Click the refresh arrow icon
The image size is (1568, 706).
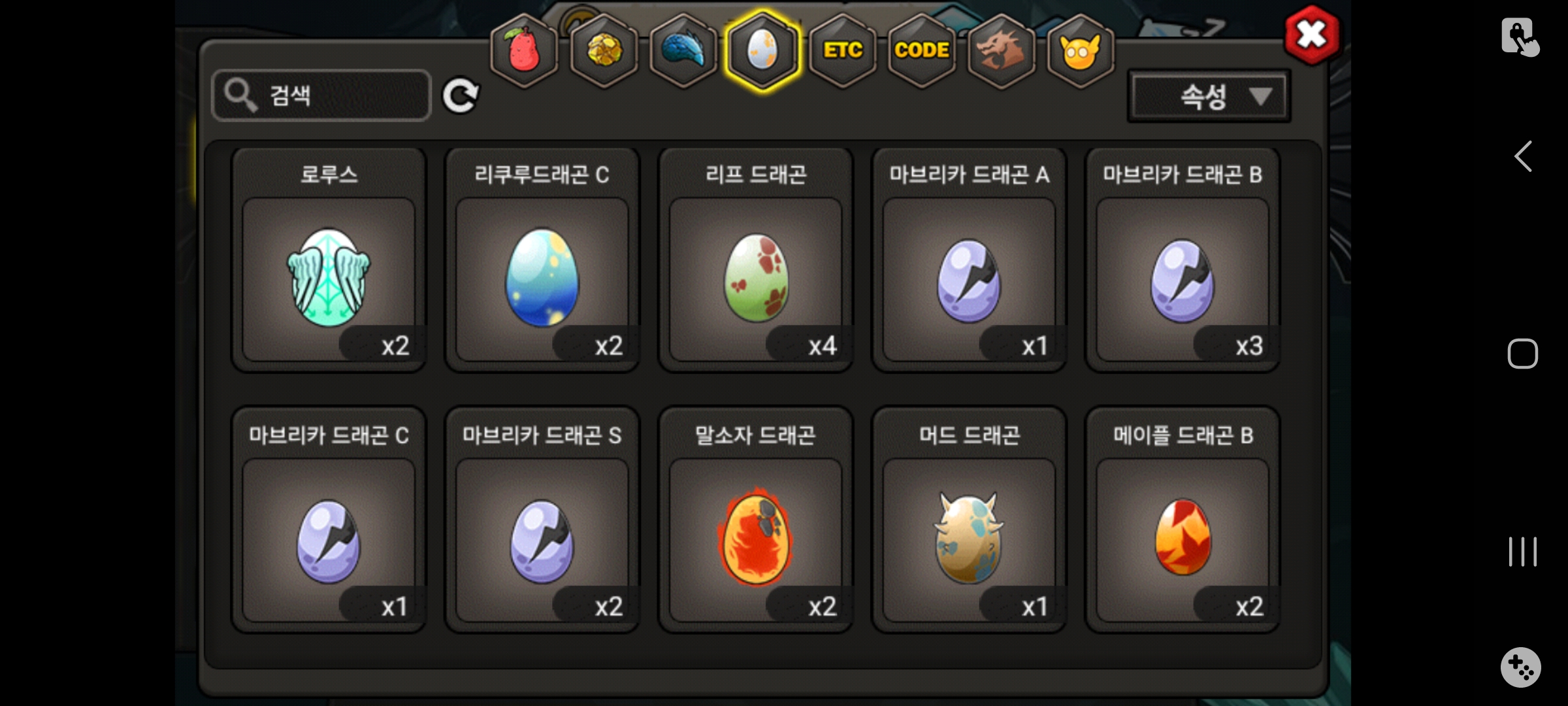[x=461, y=96]
